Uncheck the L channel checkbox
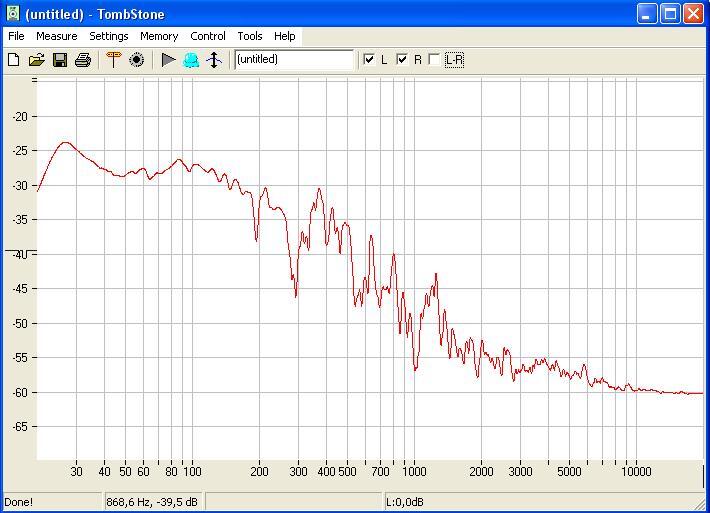The height and width of the screenshot is (513, 710). click(x=369, y=60)
